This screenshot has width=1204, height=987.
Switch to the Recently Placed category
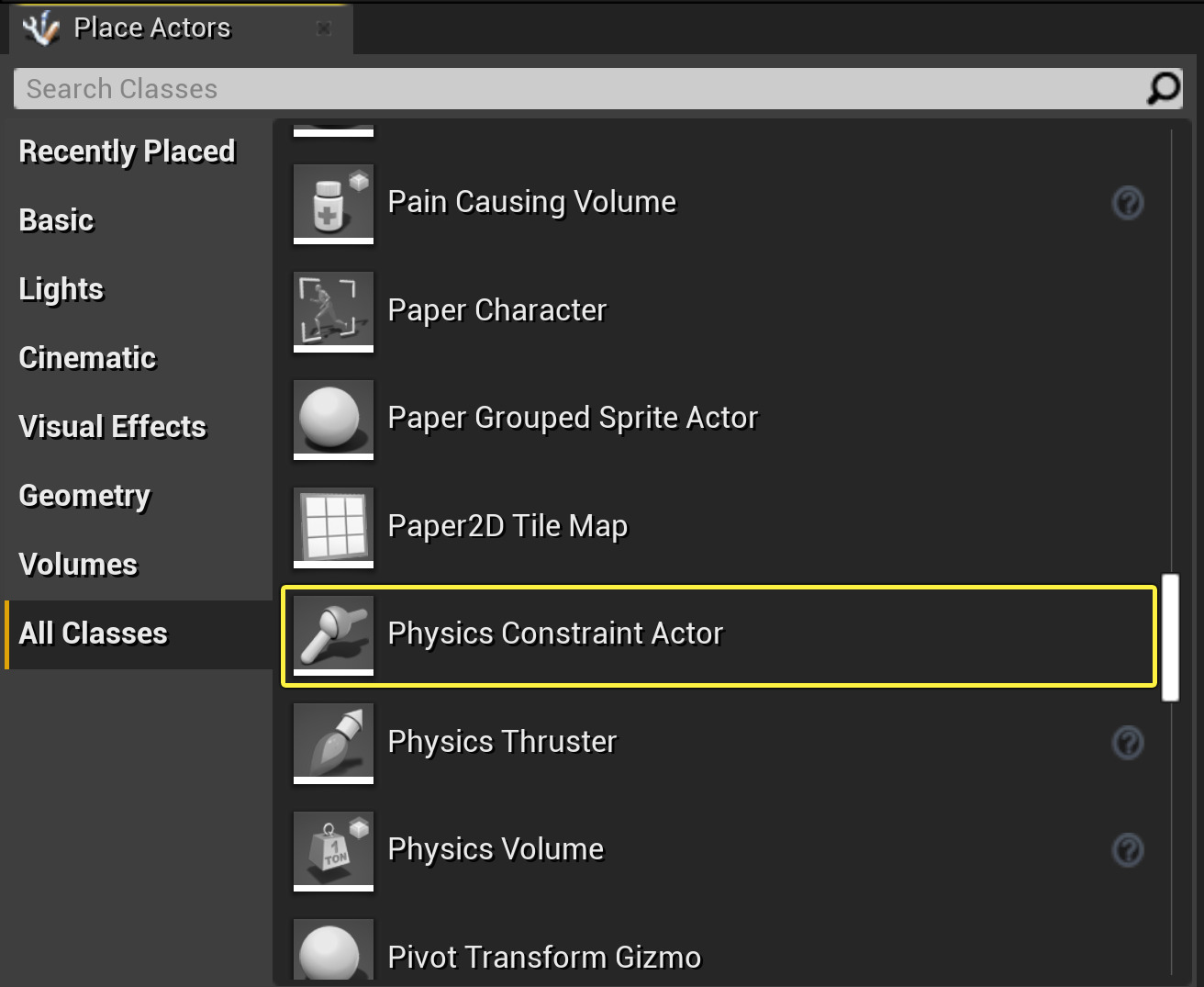pos(127,151)
